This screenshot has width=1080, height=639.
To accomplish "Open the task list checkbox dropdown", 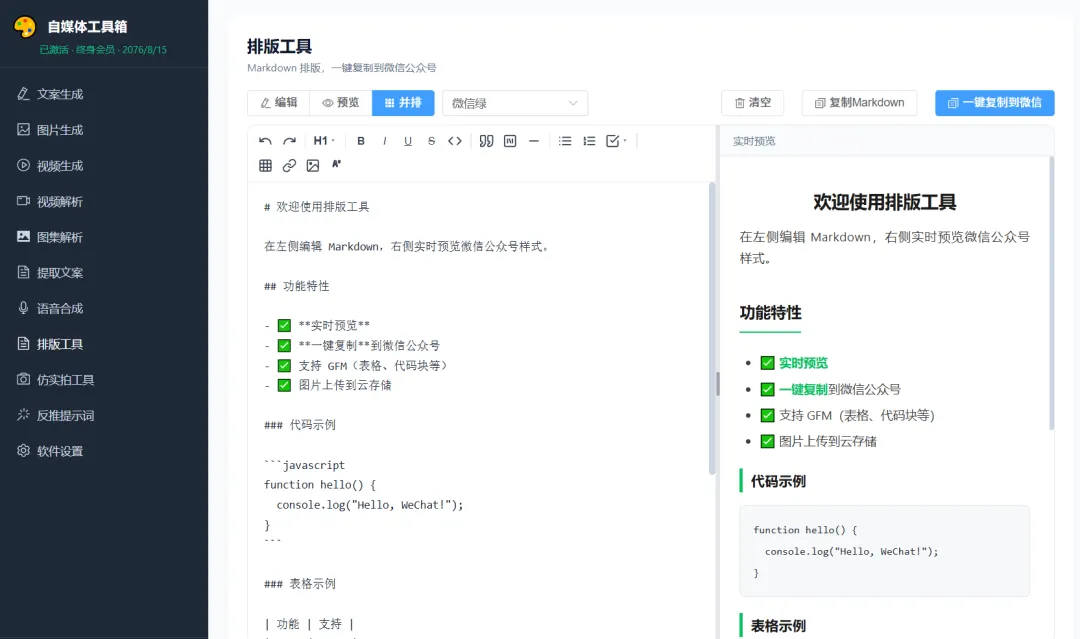I will click(616, 141).
